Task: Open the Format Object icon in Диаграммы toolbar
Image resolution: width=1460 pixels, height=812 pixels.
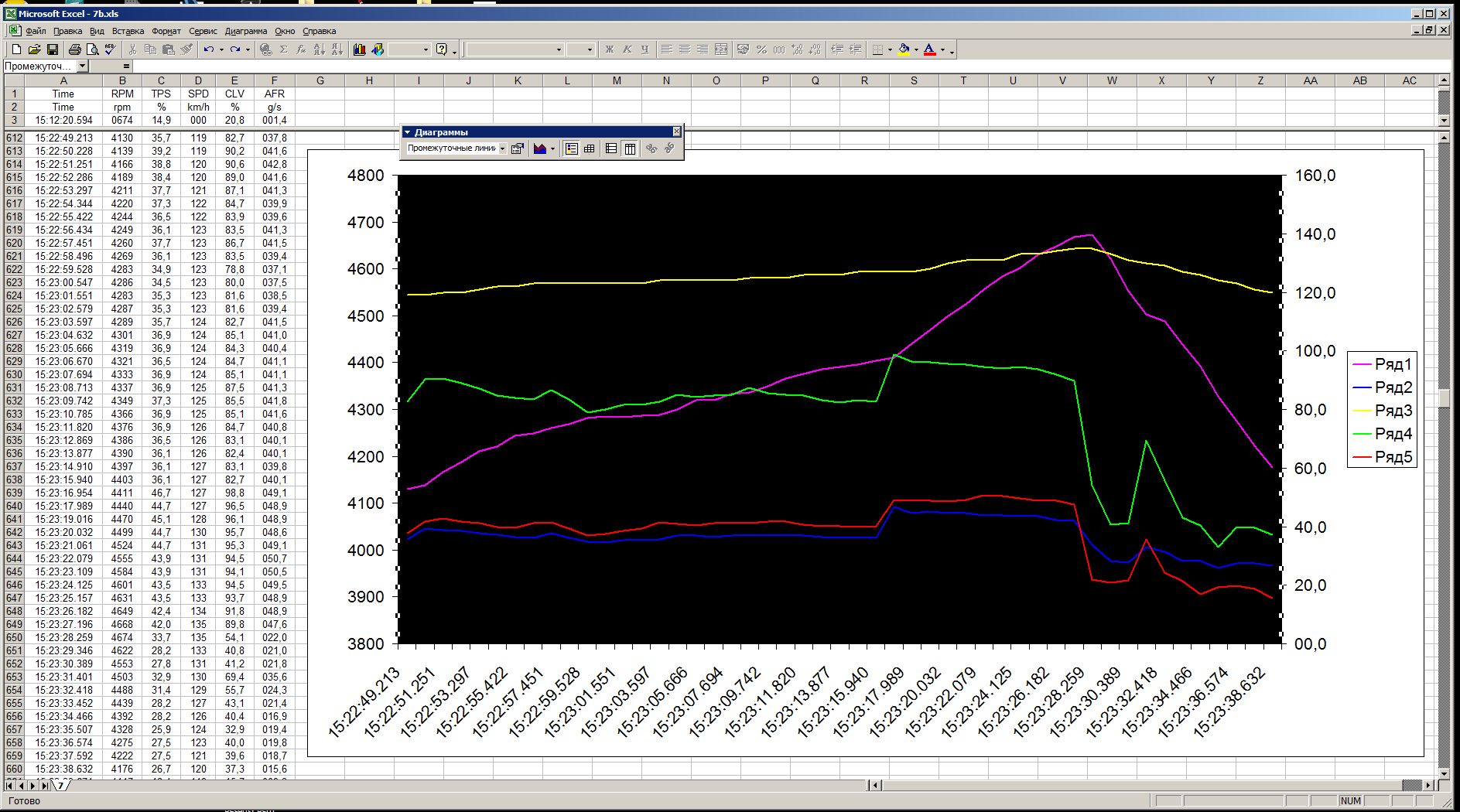Action: pyautogui.click(x=518, y=148)
